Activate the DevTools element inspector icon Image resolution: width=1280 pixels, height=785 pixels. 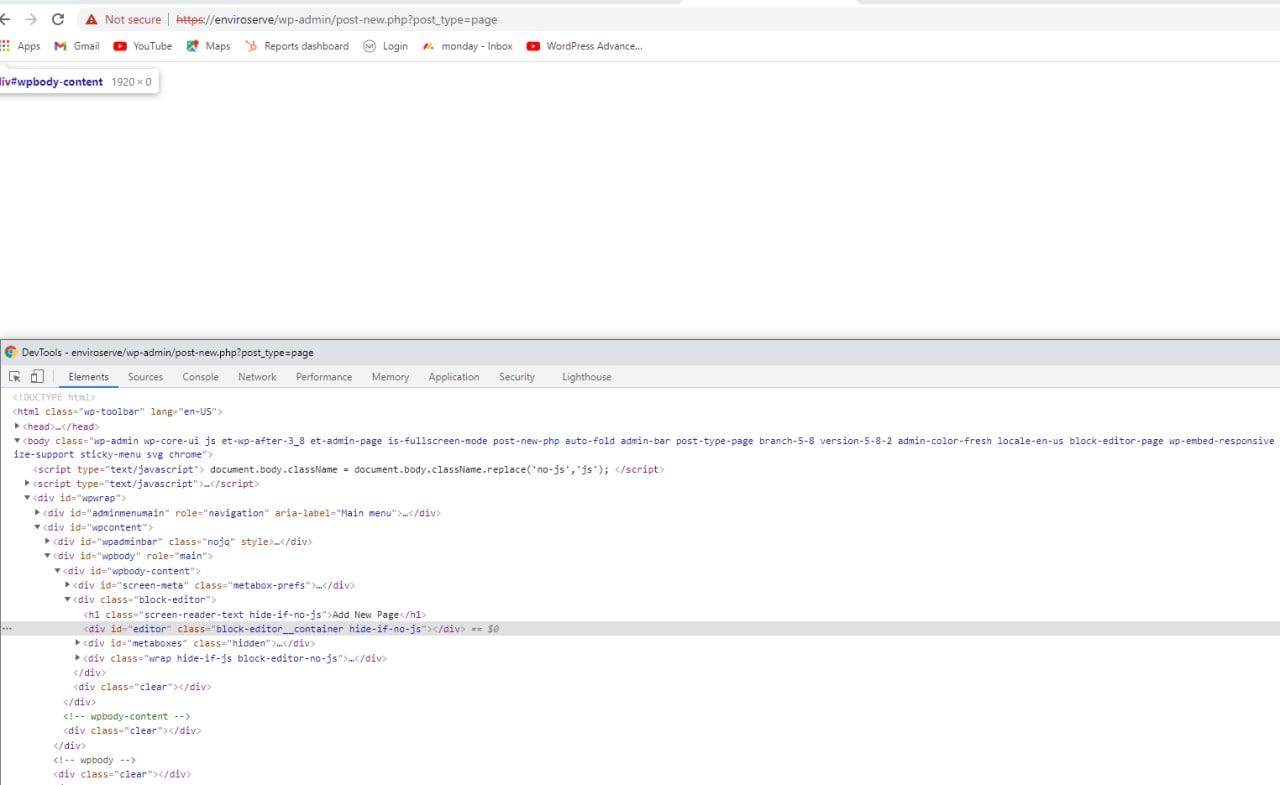pyautogui.click(x=15, y=377)
